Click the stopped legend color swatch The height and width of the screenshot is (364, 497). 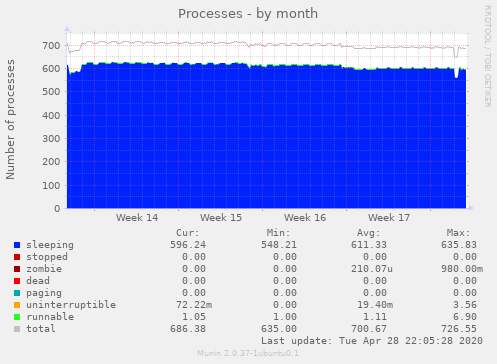(17, 257)
